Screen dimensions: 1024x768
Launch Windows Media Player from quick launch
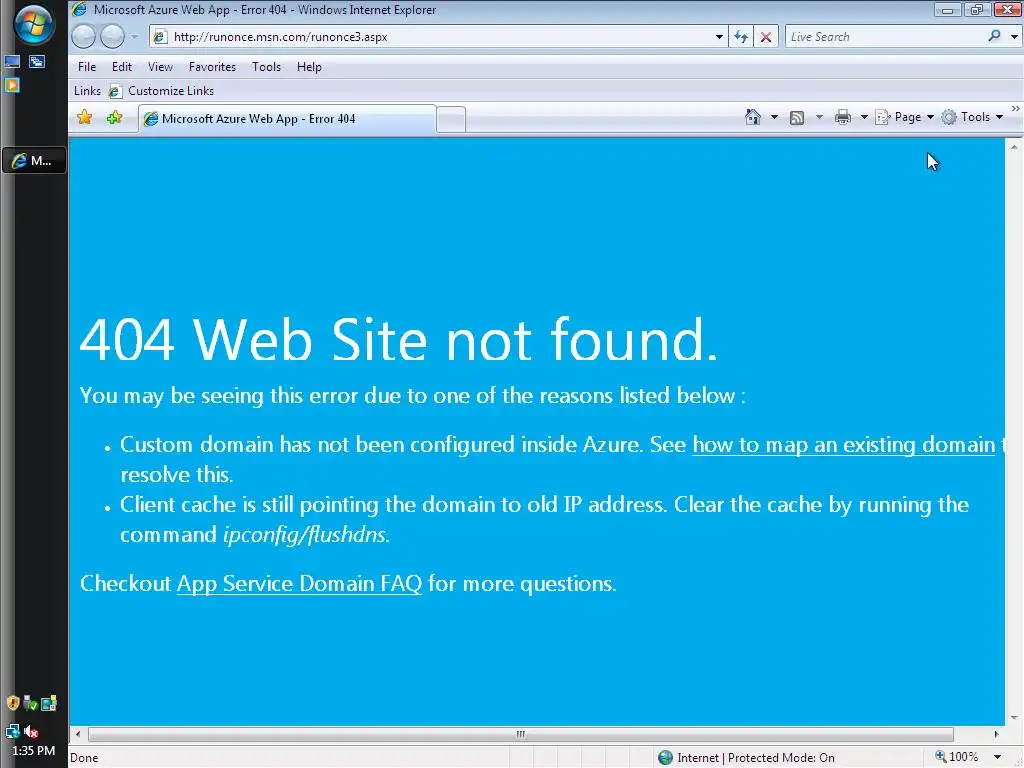[x=12, y=85]
